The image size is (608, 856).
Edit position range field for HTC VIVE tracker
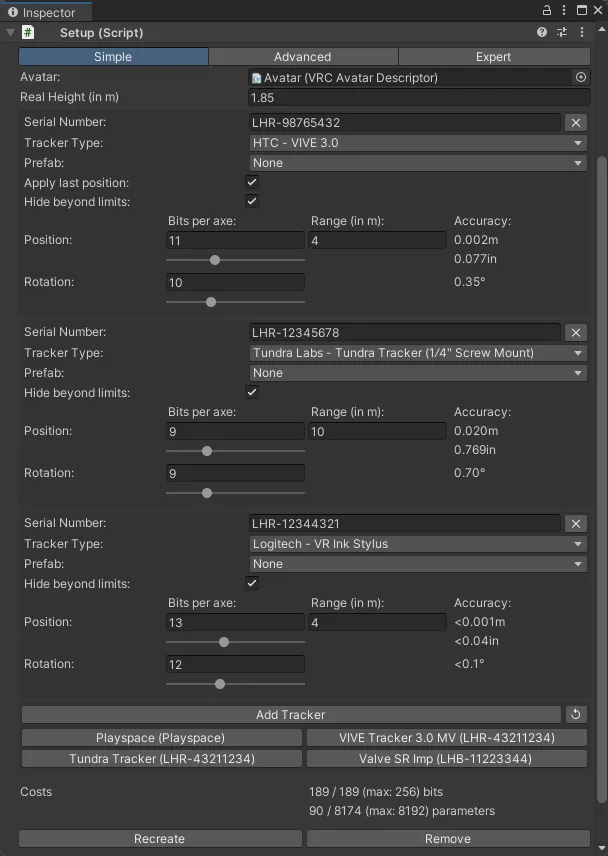click(x=378, y=240)
